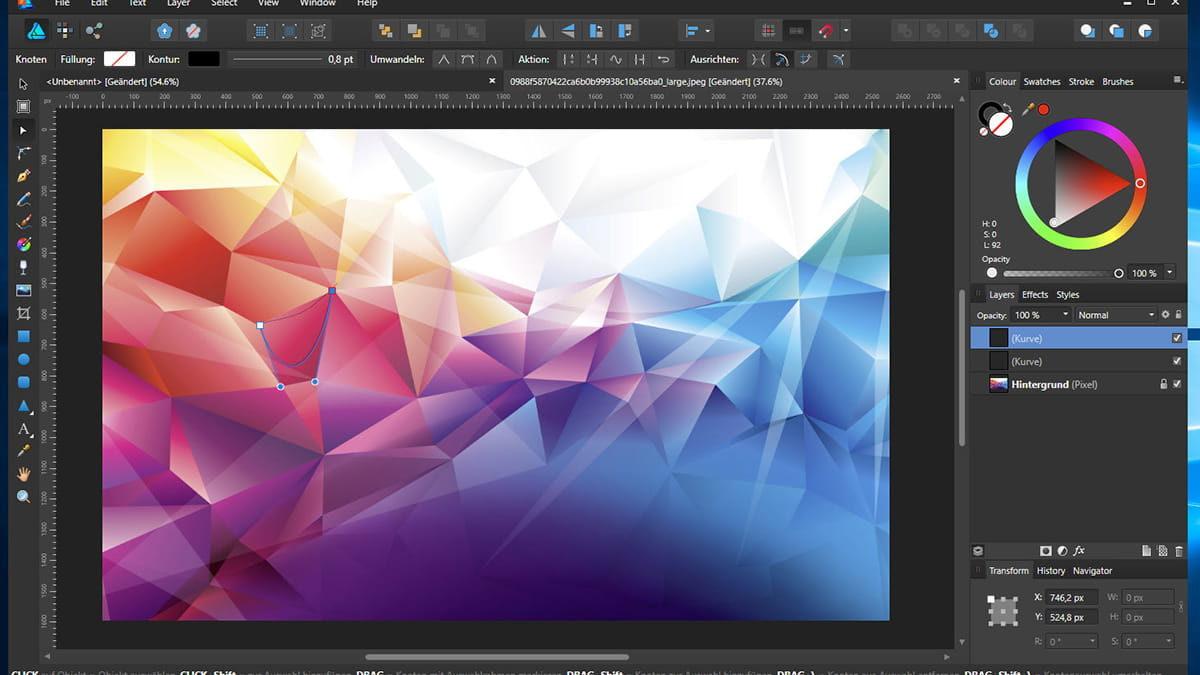Toggle visibility of the Hintergrund layer
The width and height of the screenshot is (1200, 675).
[1177, 384]
